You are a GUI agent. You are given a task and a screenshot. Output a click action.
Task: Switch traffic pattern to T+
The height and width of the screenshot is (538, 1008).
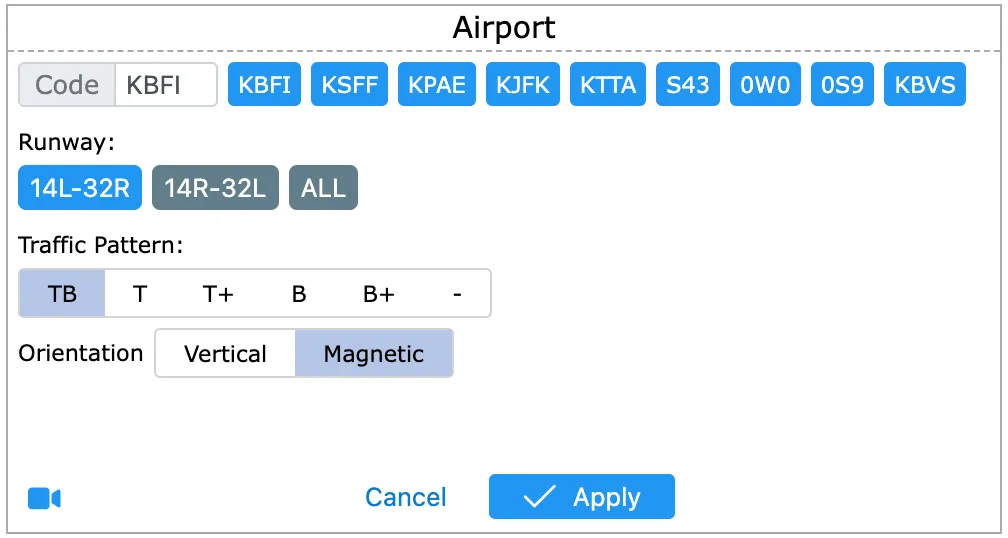point(218,294)
